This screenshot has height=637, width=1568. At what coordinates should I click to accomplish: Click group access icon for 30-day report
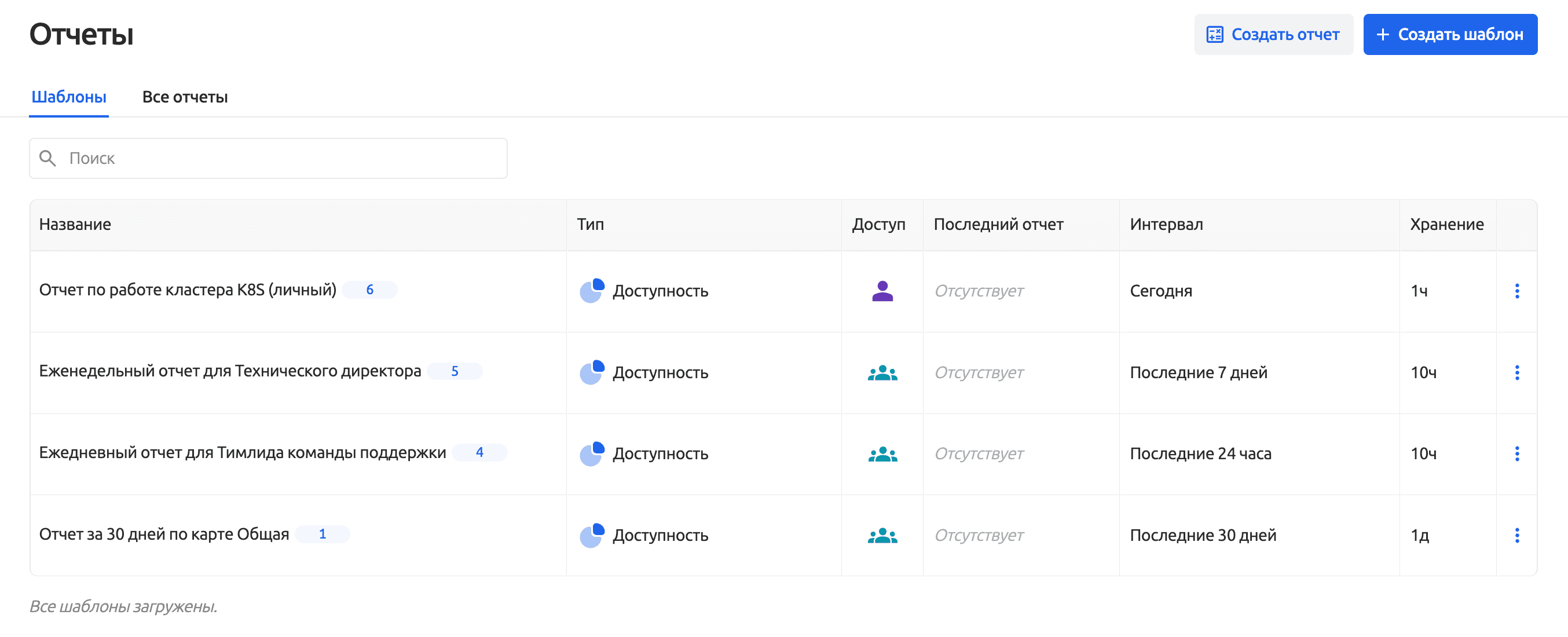click(882, 535)
